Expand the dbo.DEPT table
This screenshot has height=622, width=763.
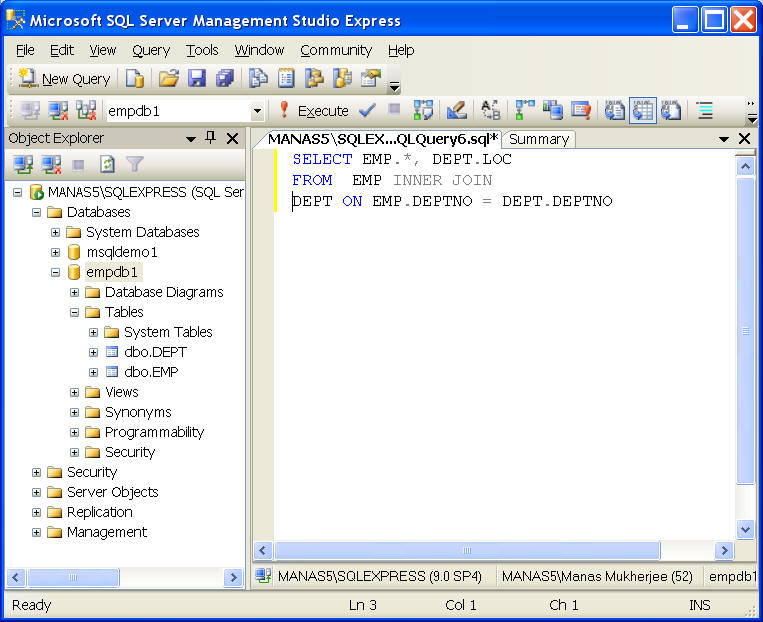93,352
